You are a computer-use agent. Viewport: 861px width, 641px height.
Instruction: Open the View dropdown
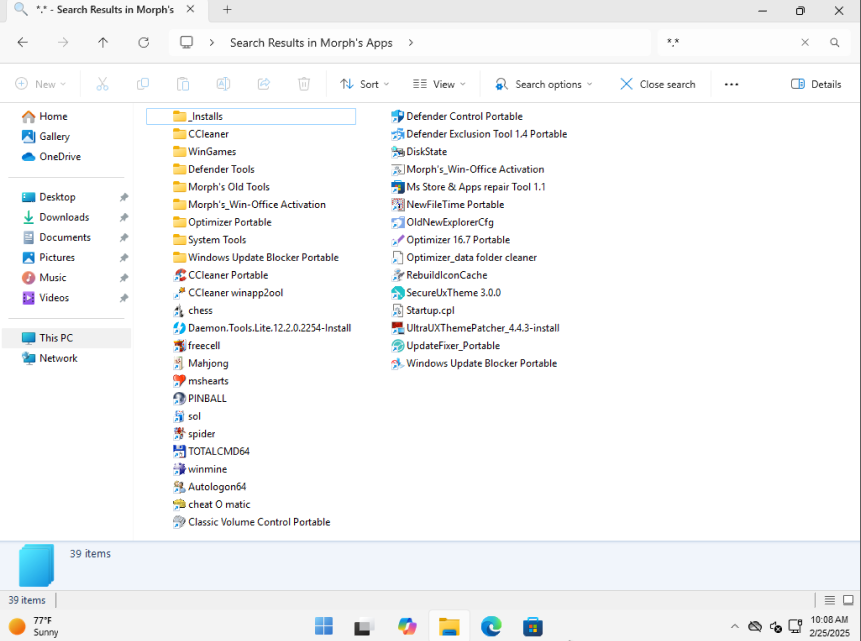439,84
